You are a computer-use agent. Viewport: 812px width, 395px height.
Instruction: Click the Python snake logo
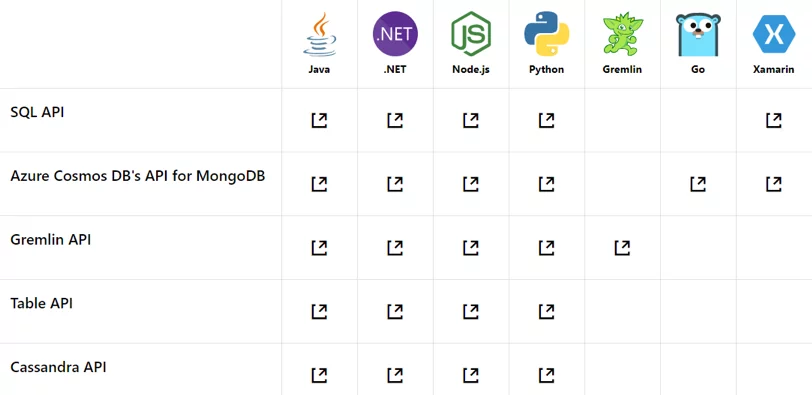pyautogui.click(x=546, y=34)
